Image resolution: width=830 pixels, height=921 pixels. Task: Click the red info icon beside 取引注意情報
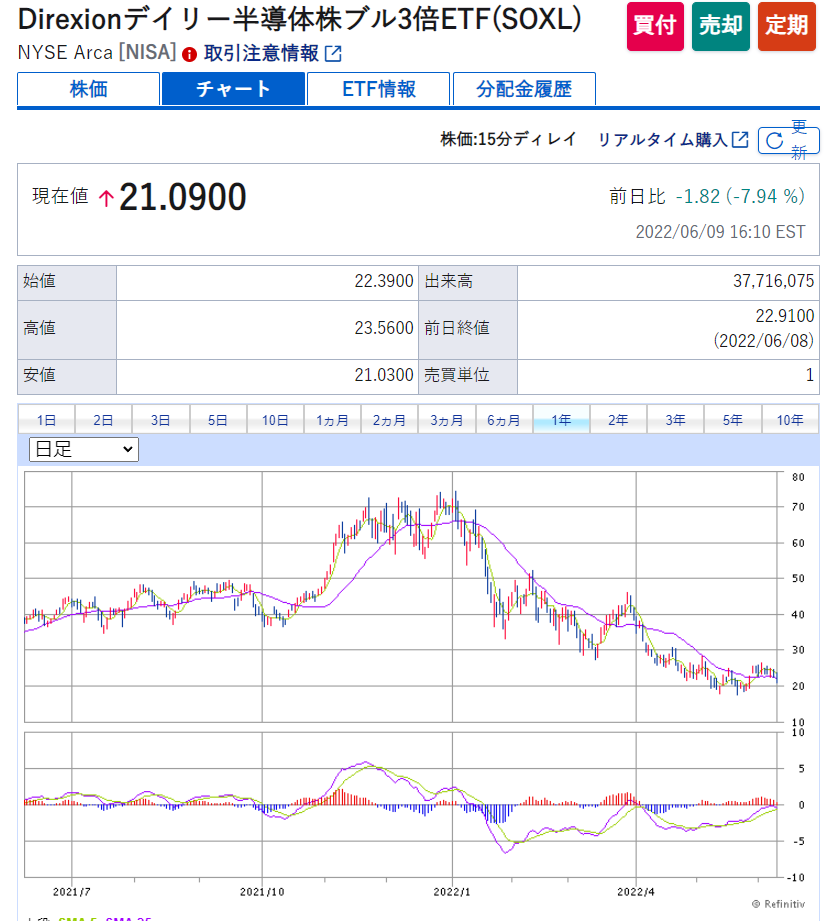tap(190, 54)
